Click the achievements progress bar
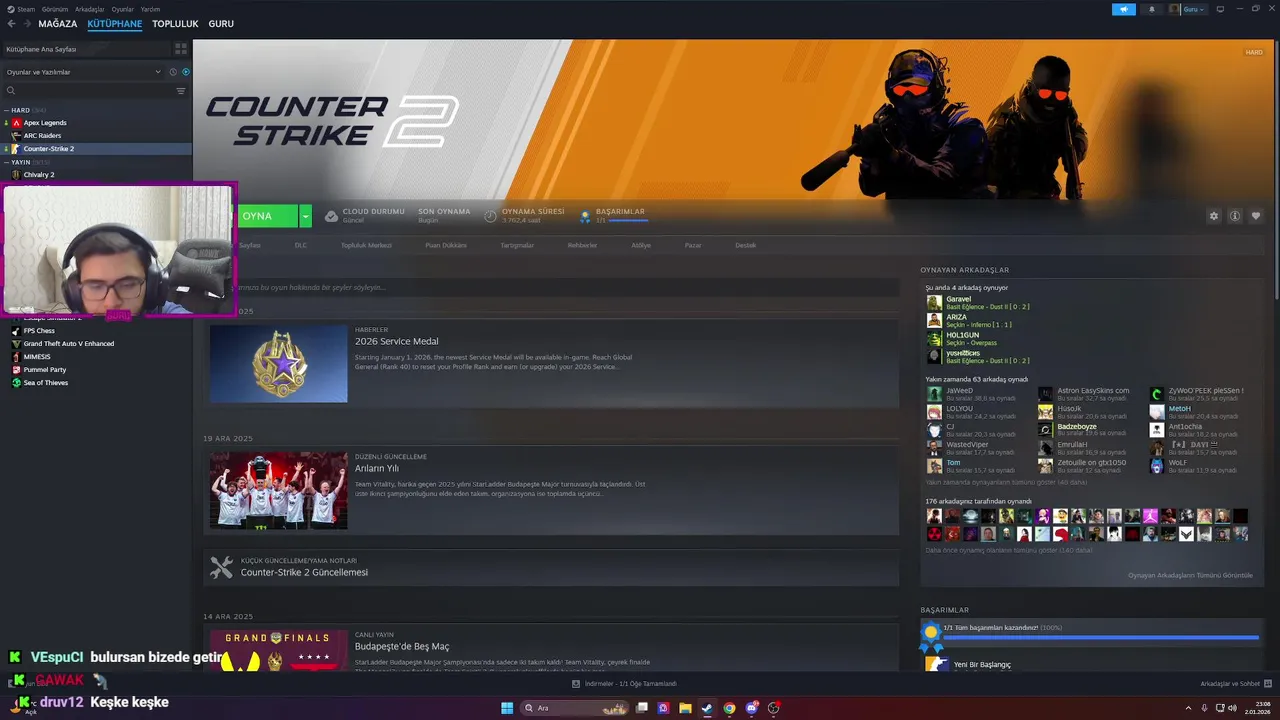This screenshot has width=1280, height=720. [1100, 637]
